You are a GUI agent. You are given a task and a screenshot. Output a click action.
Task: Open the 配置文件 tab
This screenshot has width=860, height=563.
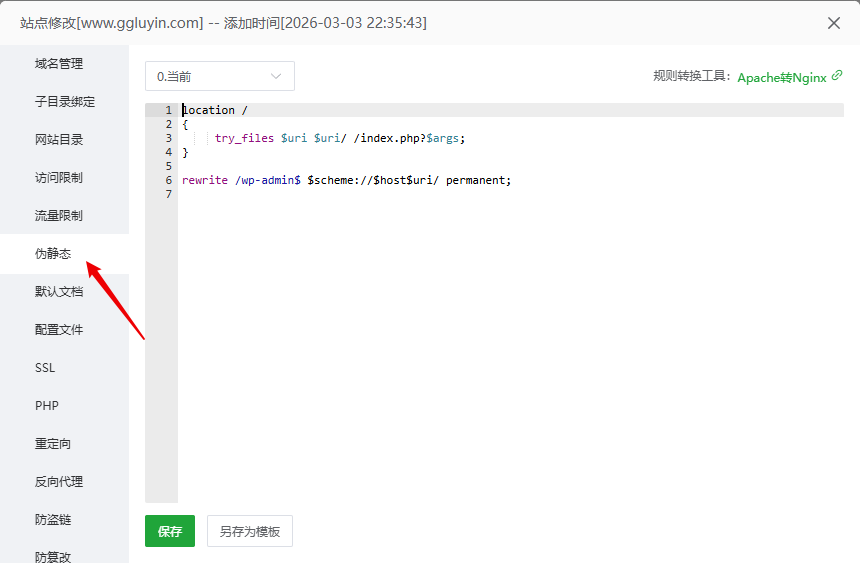[x=59, y=330]
